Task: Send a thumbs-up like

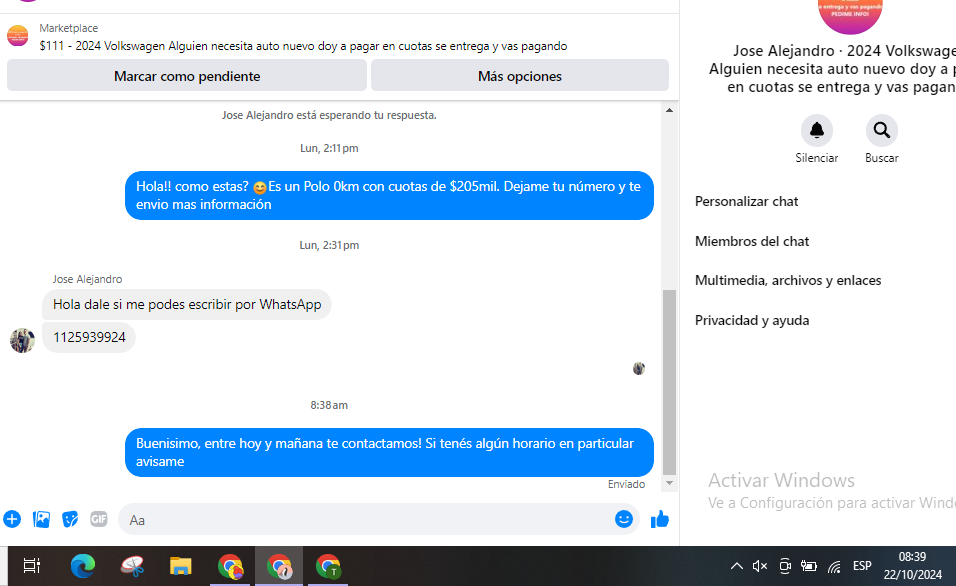Action: (x=660, y=520)
